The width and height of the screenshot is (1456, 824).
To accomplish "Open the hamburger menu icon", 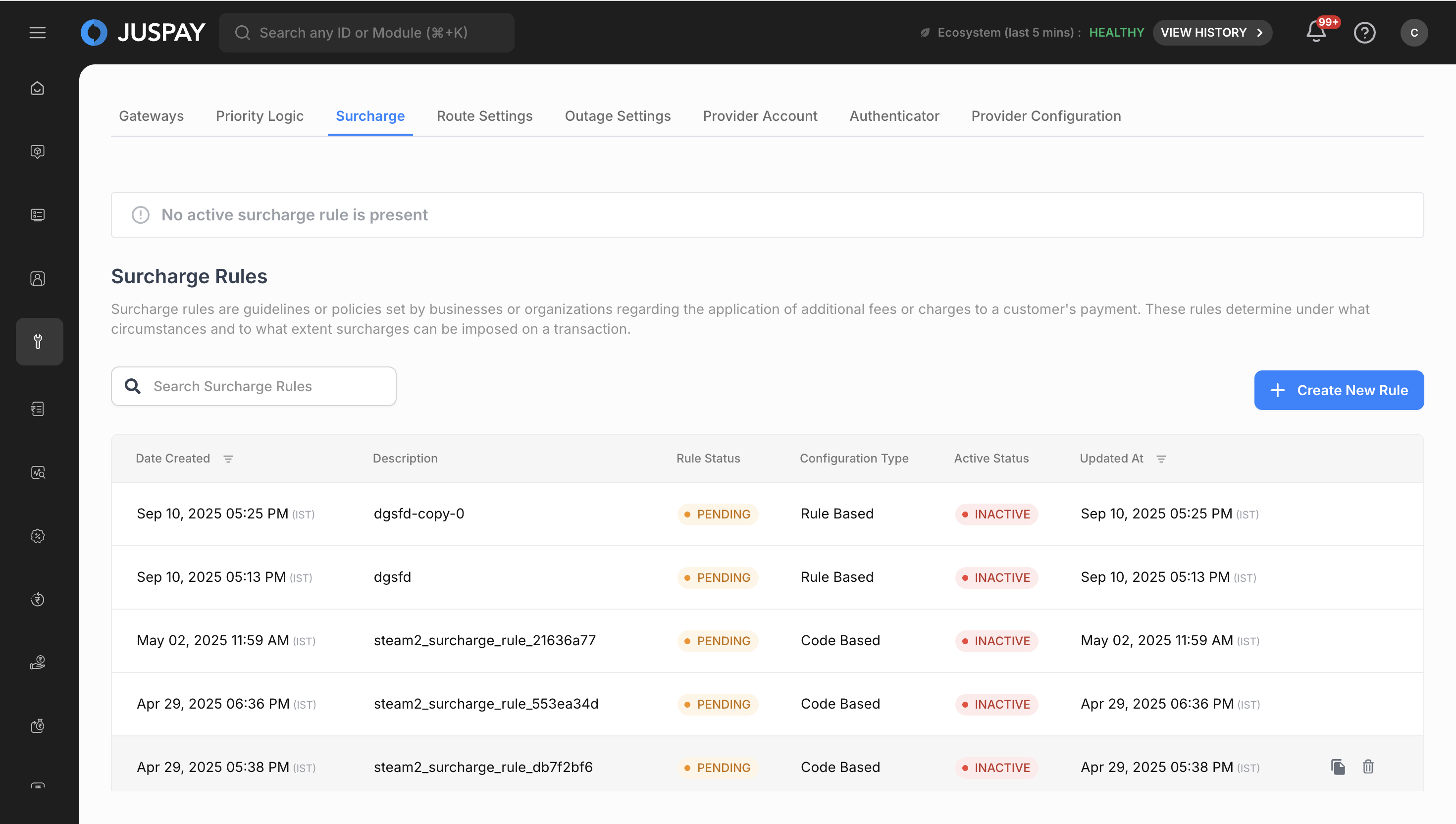I will click(x=37, y=32).
